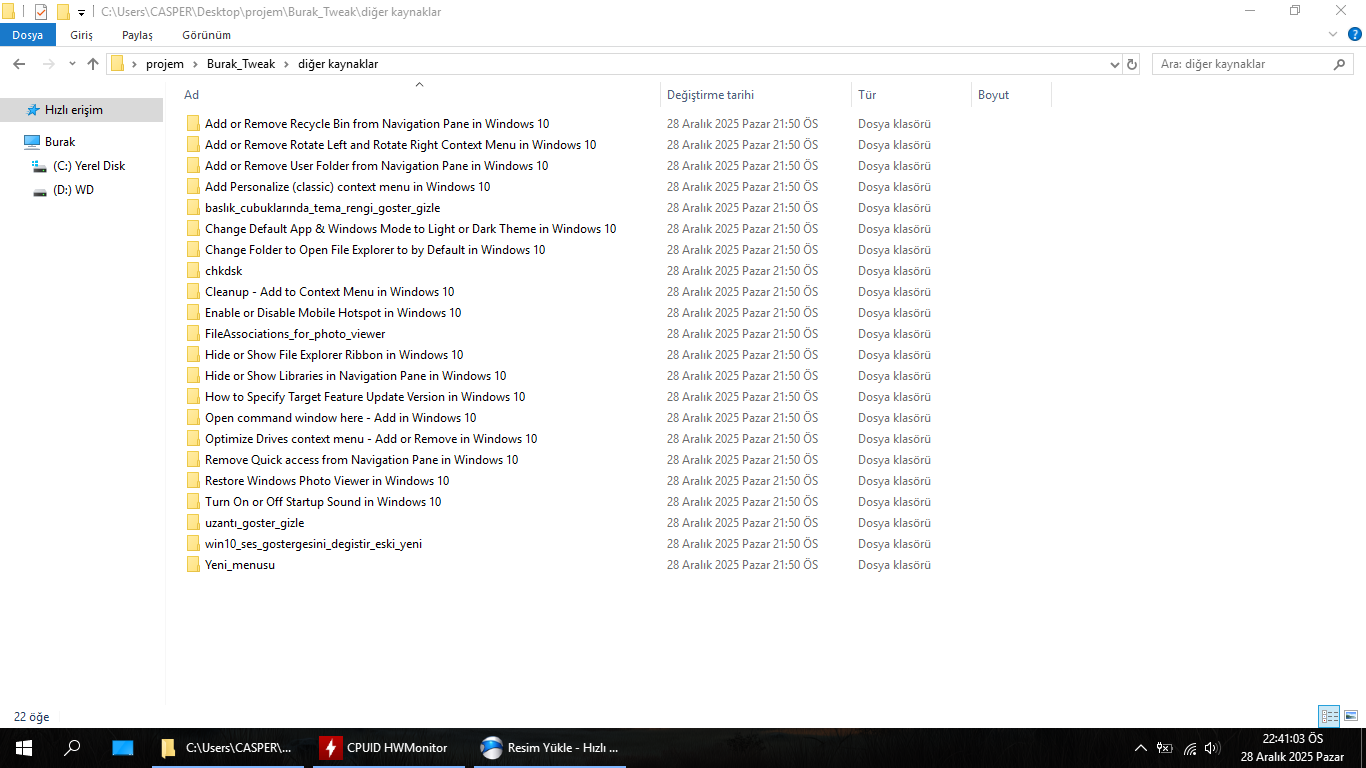The image size is (1366, 768).
Task: Select 'baslık_cubuklarında_tema_rengi_goster_gizle' folder
Action: pos(323,208)
